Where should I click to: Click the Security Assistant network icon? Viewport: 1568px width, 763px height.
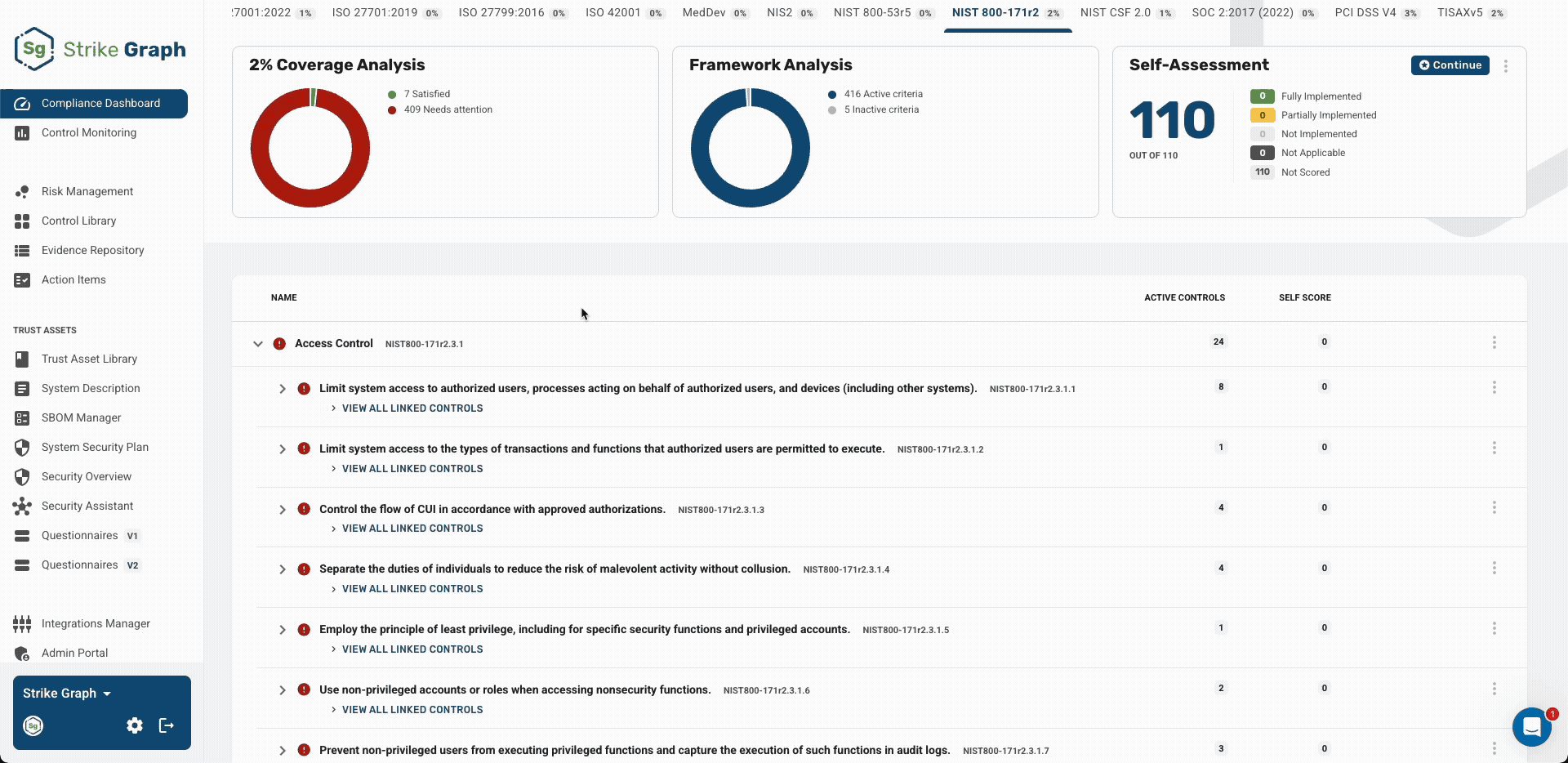[22, 506]
